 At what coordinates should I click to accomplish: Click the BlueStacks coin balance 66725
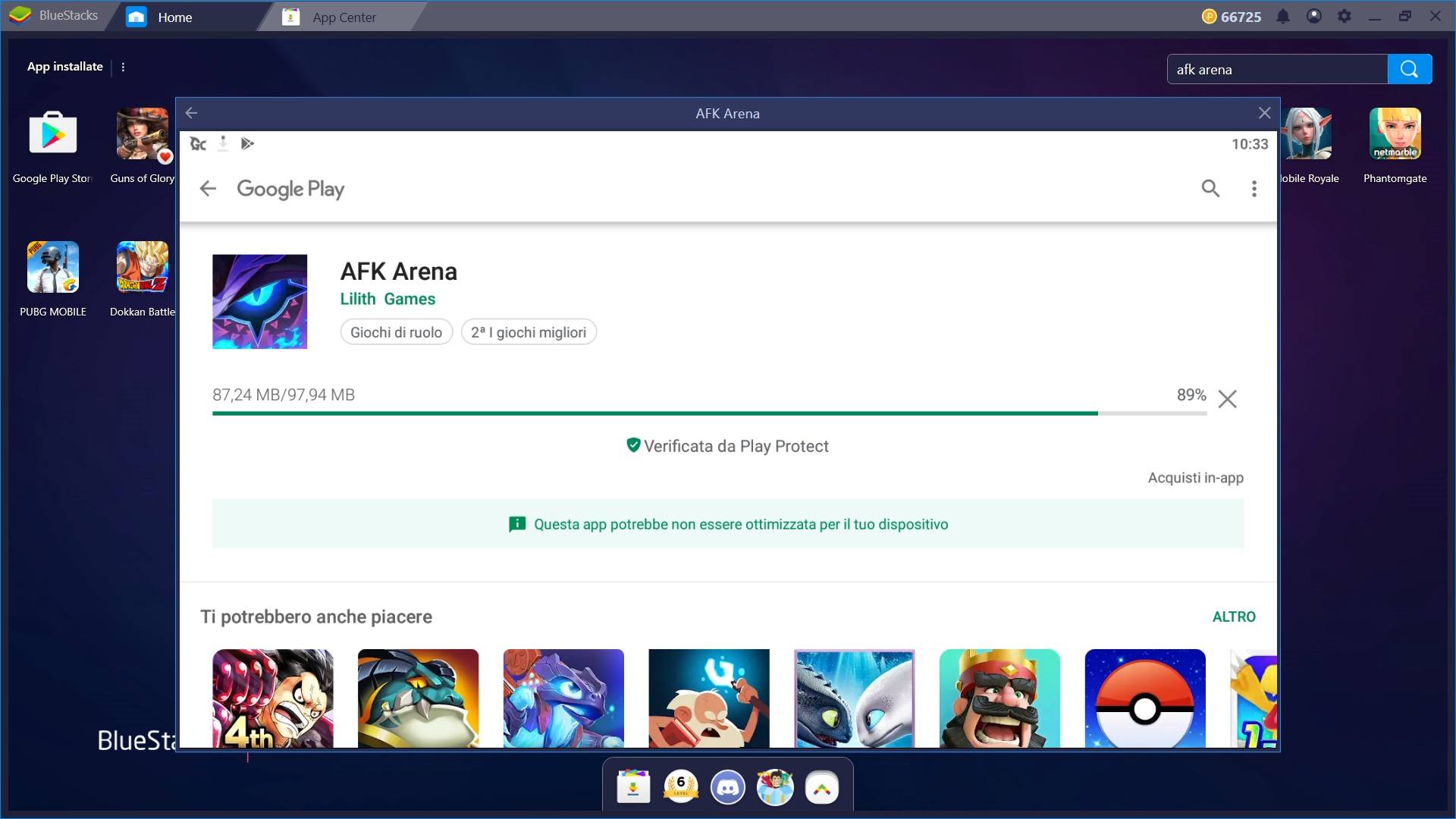[1232, 17]
